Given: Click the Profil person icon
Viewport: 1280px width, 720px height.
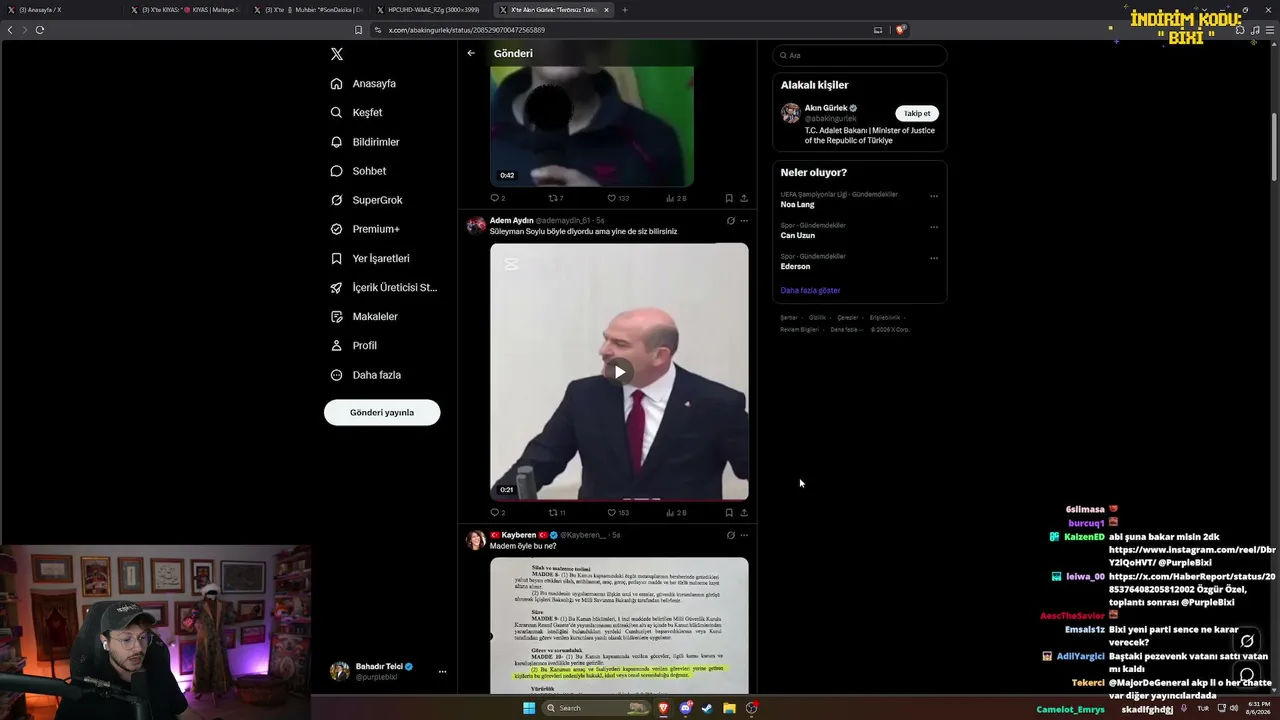Looking at the screenshot, I should tap(337, 345).
